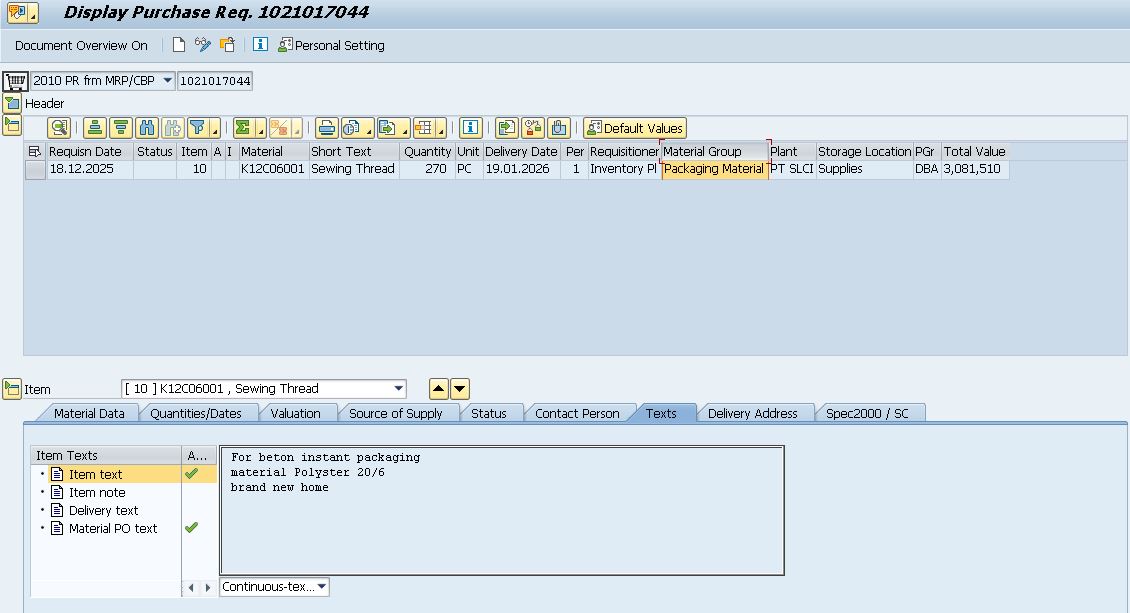Click the Set Filter funnel icon
The image size is (1130, 613).
(x=198, y=128)
